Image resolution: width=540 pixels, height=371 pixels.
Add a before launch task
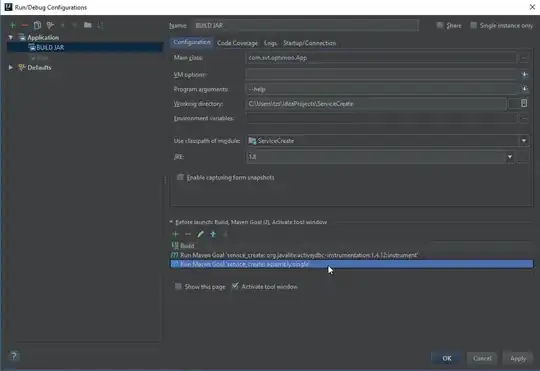pos(175,234)
